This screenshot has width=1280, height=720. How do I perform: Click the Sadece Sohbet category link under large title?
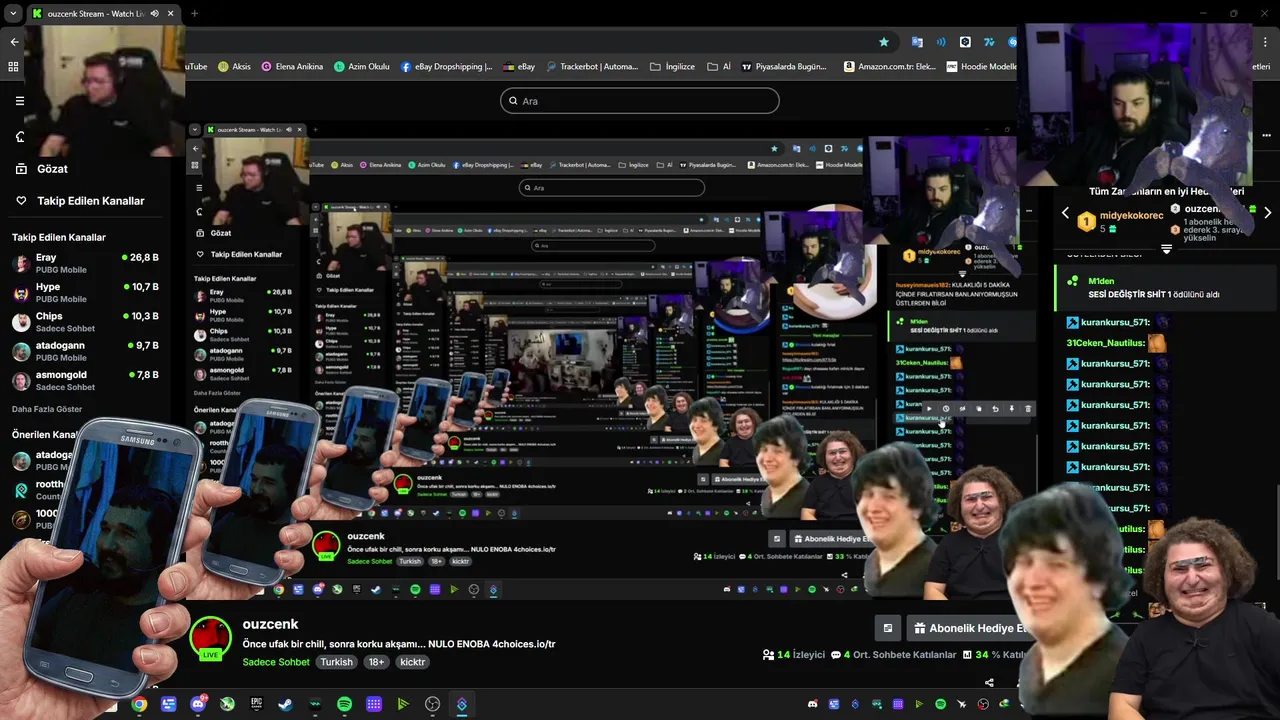(276, 662)
